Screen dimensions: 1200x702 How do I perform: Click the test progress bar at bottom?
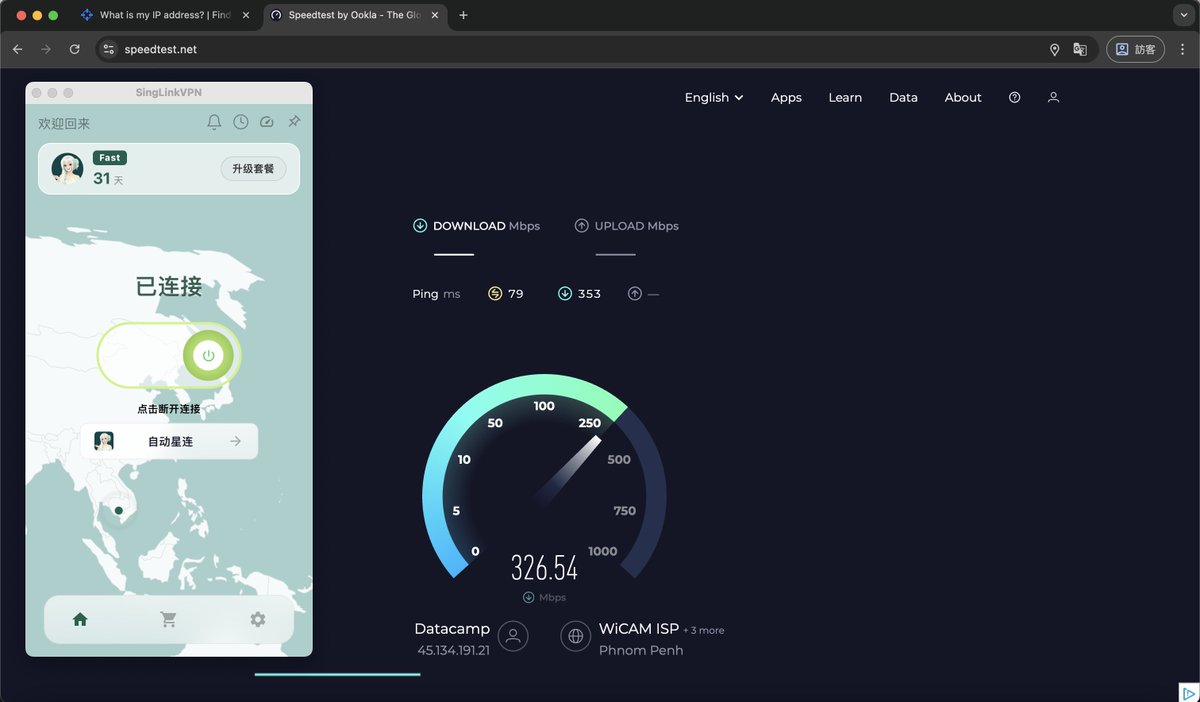coord(337,674)
